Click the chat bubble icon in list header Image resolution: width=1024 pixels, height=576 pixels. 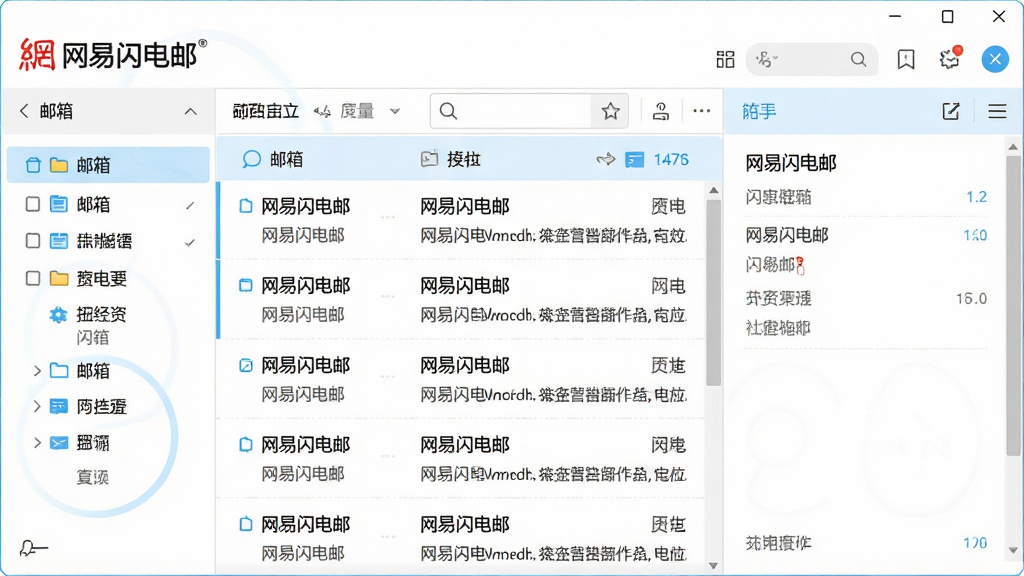pos(251,159)
